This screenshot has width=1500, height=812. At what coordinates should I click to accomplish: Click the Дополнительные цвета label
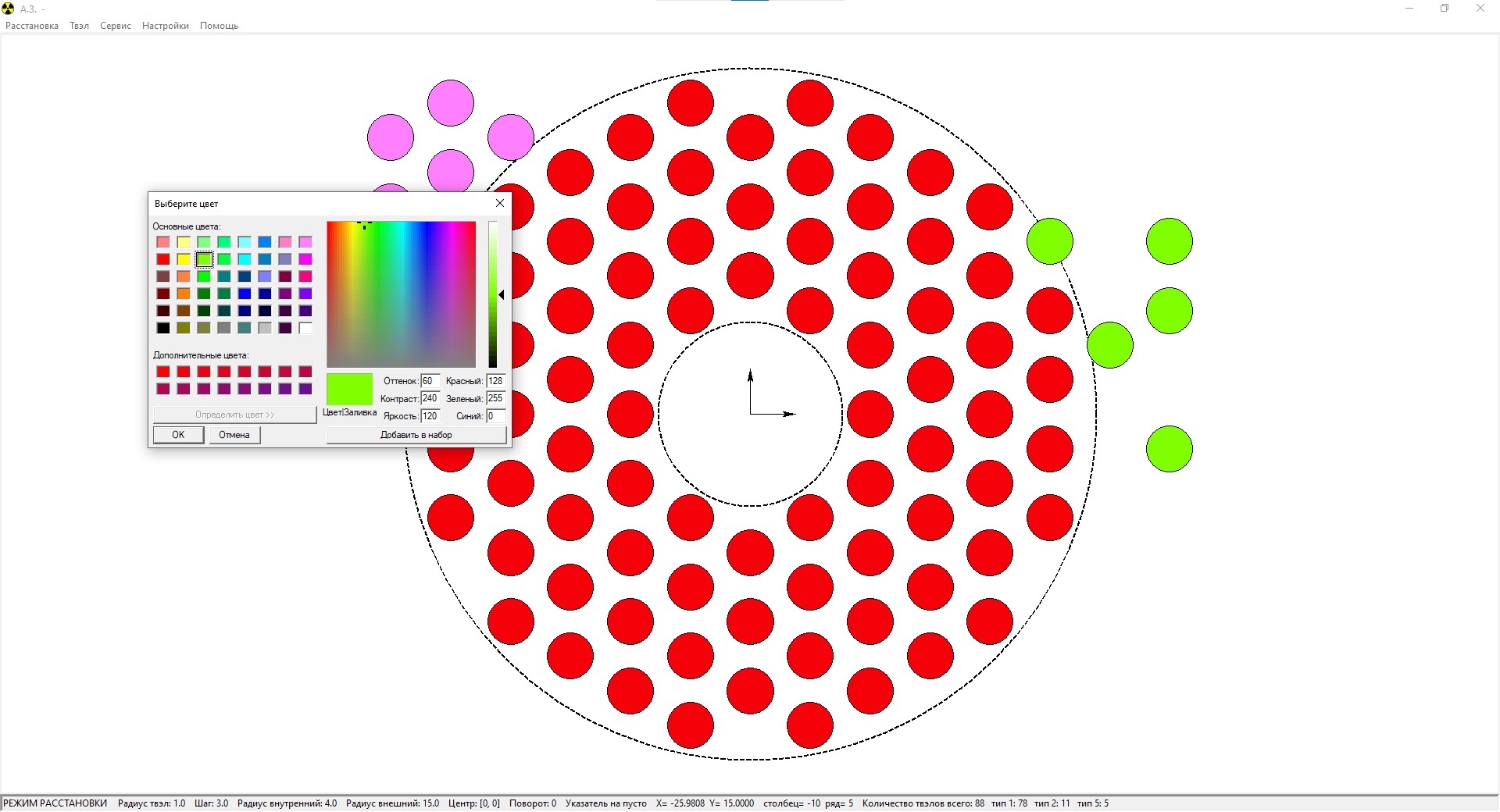pyautogui.click(x=201, y=355)
